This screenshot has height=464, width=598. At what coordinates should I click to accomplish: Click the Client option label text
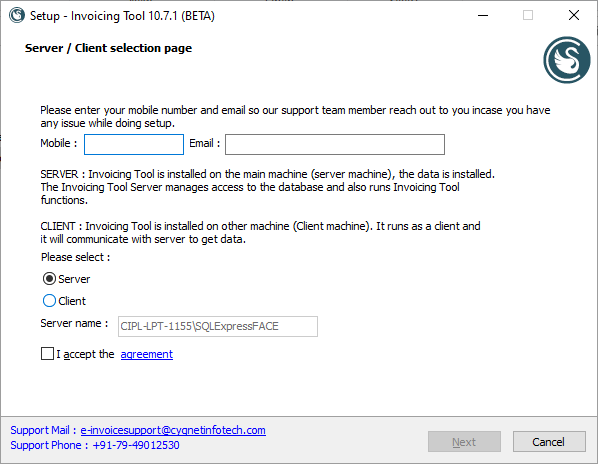coord(72,301)
